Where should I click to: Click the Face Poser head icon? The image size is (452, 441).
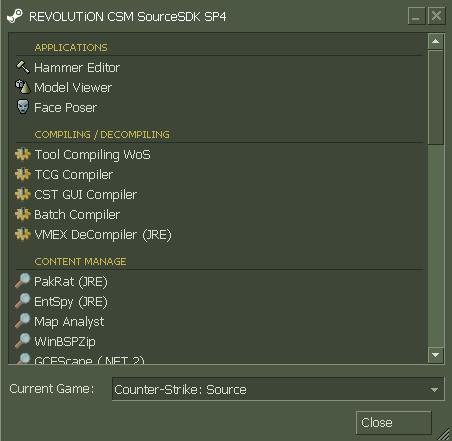pos(23,107)
